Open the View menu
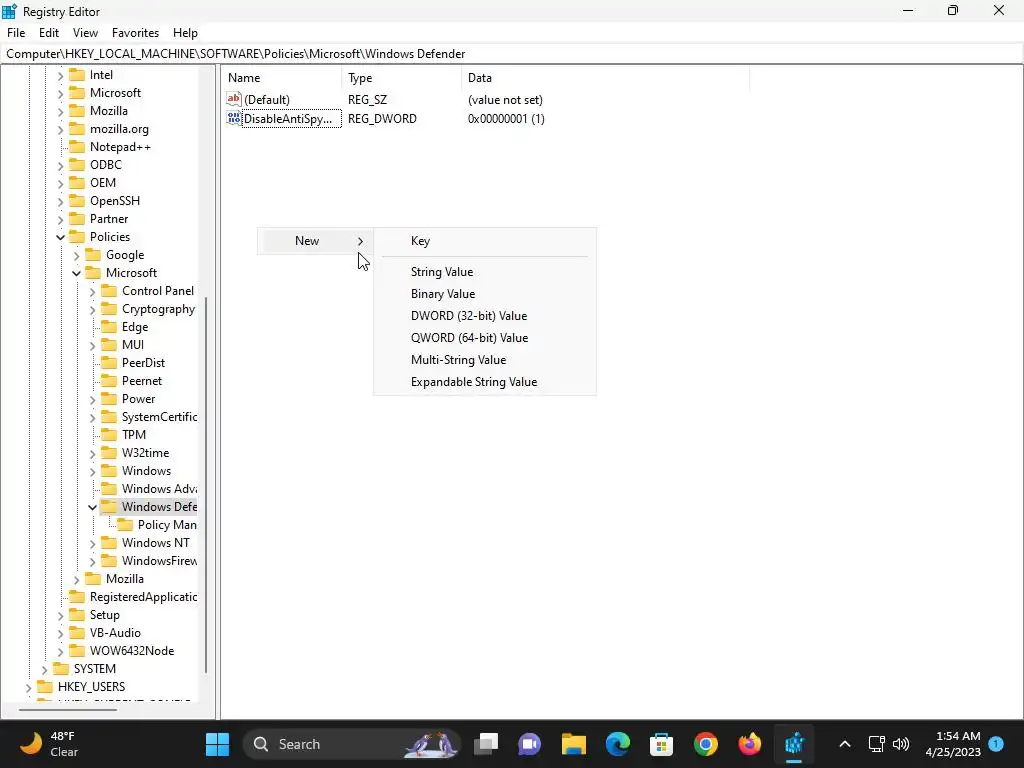Viewport: 1024px width, 768px height. (x=86, y=33)
